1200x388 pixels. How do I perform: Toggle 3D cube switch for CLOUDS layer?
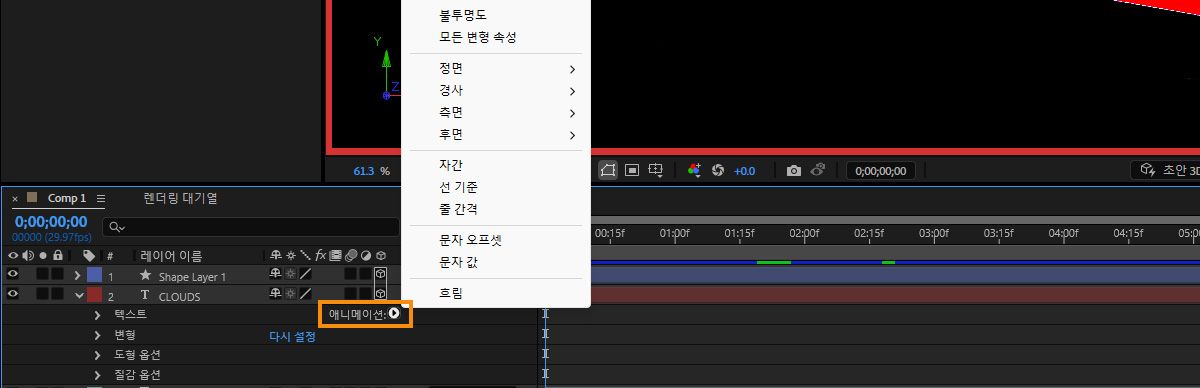point(380,295)
